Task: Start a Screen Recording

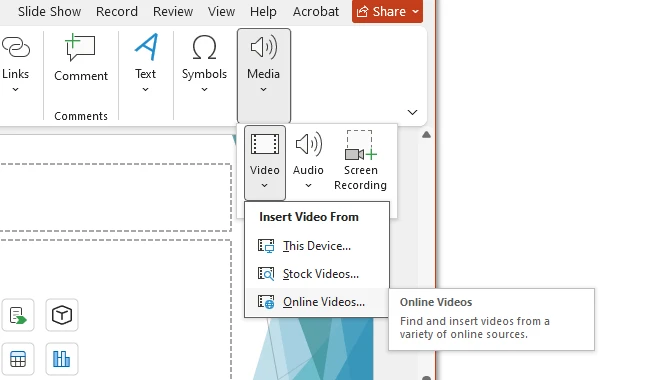Action: tap(360, 161)
